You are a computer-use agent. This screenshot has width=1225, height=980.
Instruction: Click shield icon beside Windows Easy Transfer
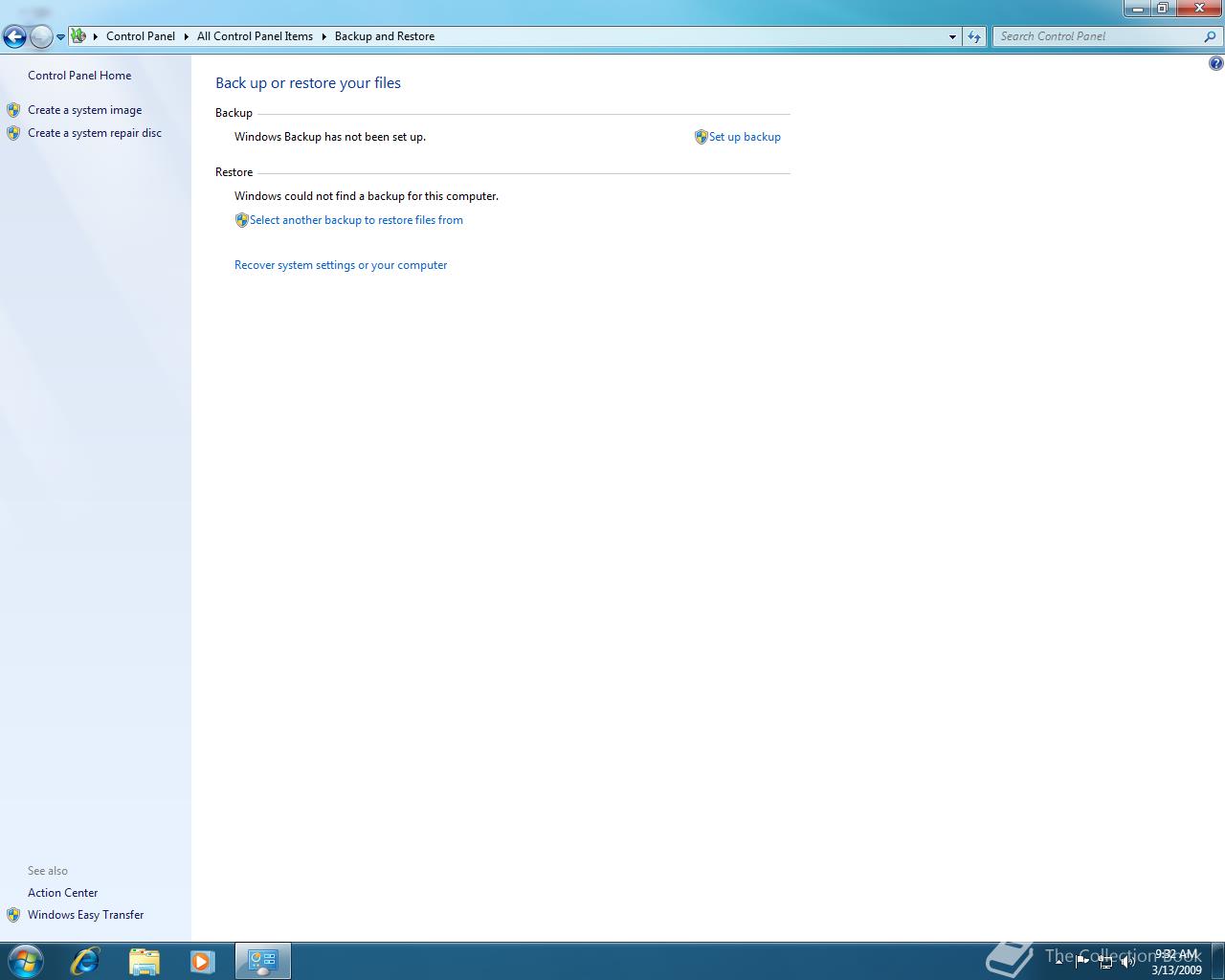point(13,915)
